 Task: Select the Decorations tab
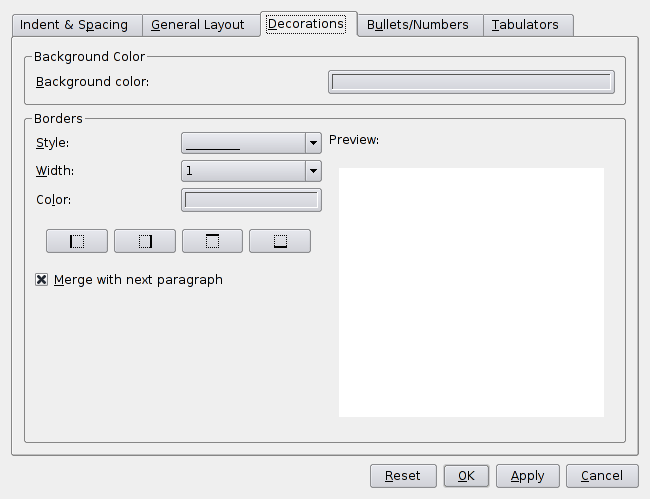[x=306, y=24]
